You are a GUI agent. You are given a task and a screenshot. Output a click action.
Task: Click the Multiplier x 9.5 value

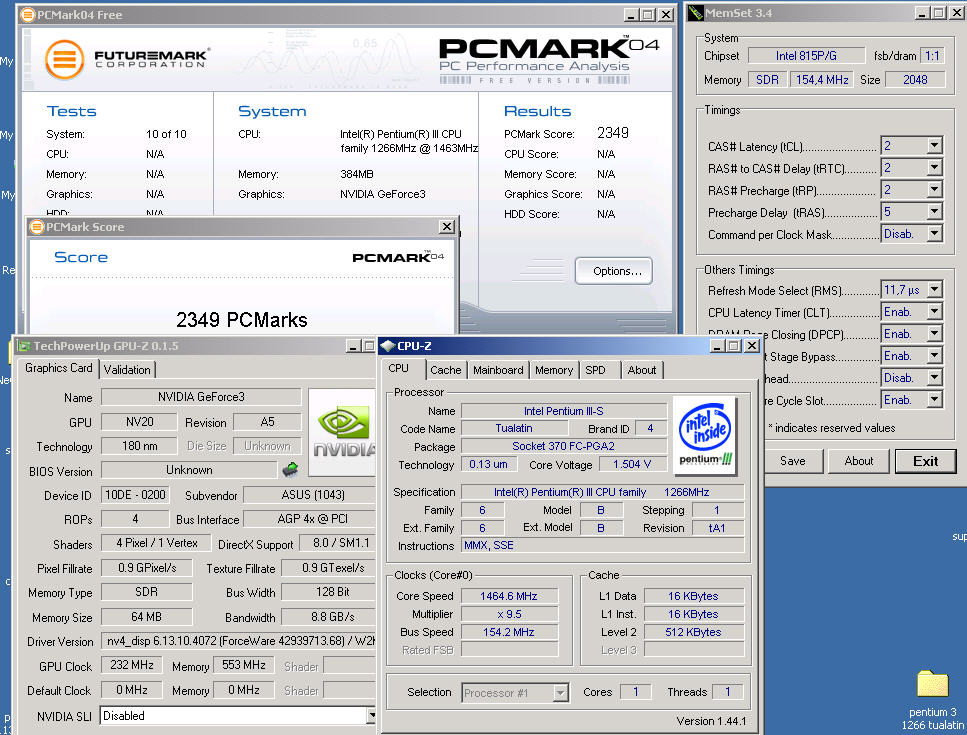coord(509,614)
